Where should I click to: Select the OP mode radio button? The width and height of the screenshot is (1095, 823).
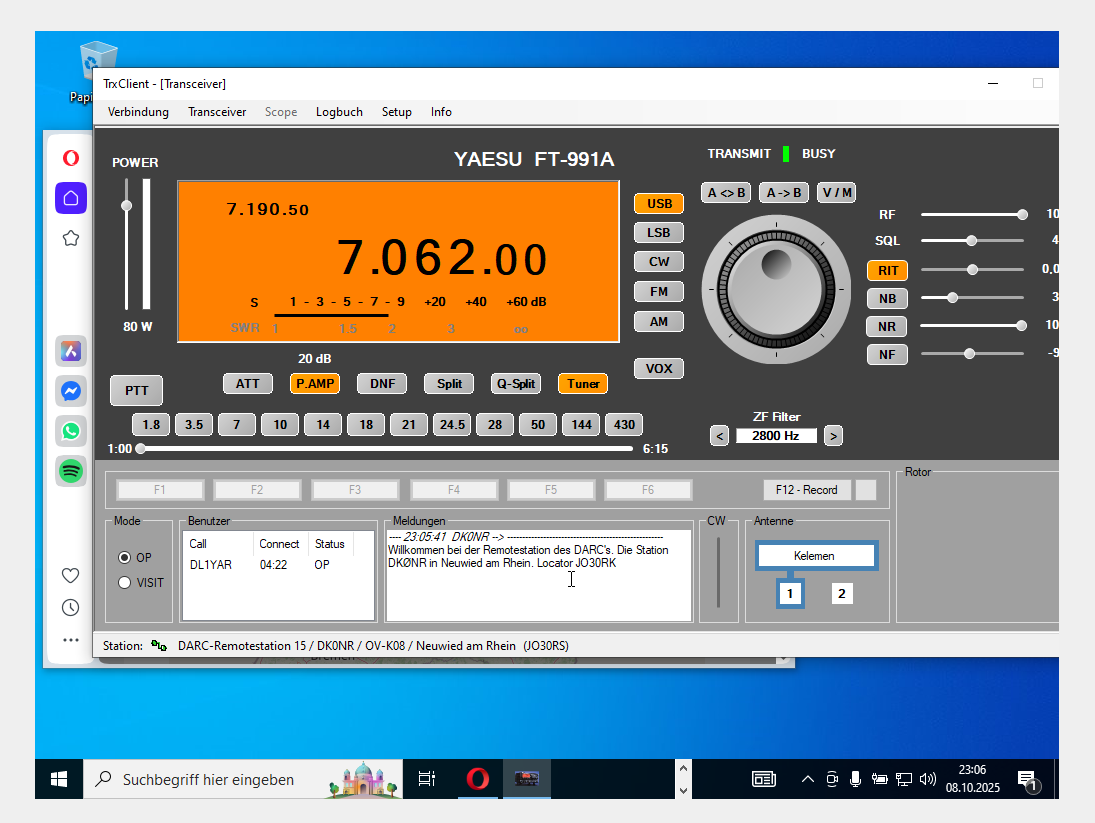click(x=125, y=558)
